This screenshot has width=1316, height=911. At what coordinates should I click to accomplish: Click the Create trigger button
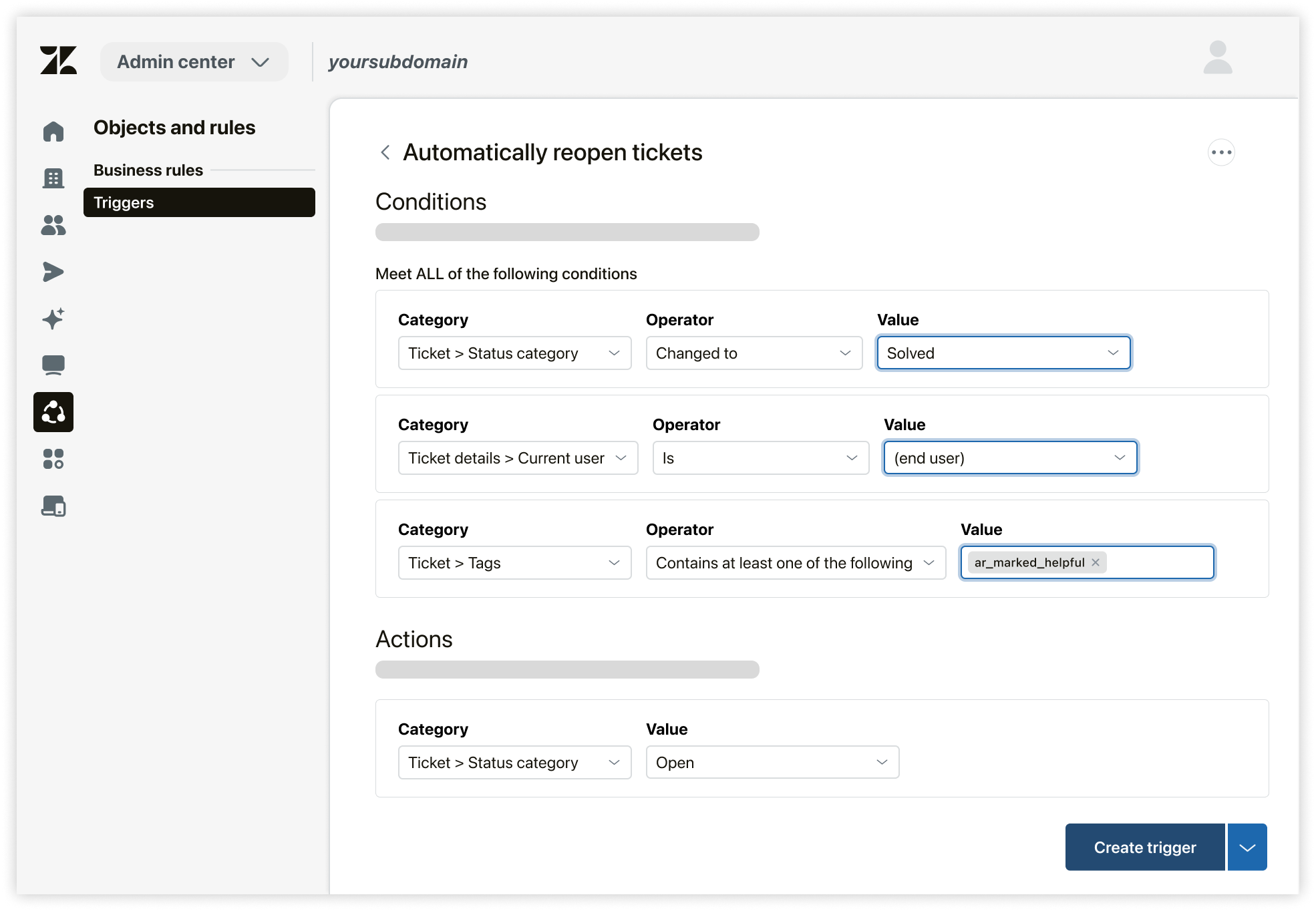[1145, 848]
